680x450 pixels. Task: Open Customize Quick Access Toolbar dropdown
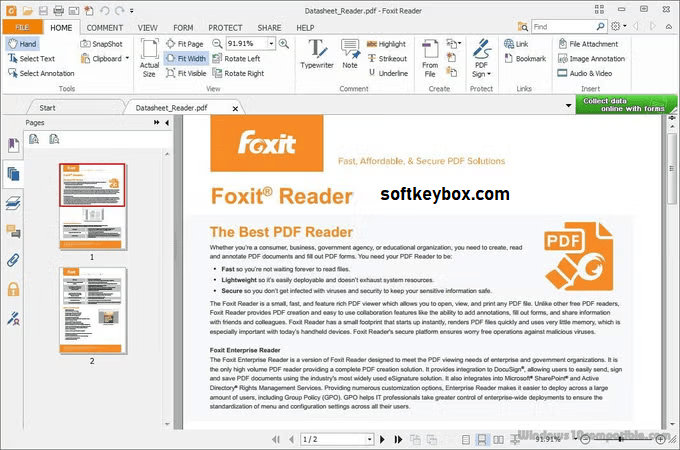point(131,10)
